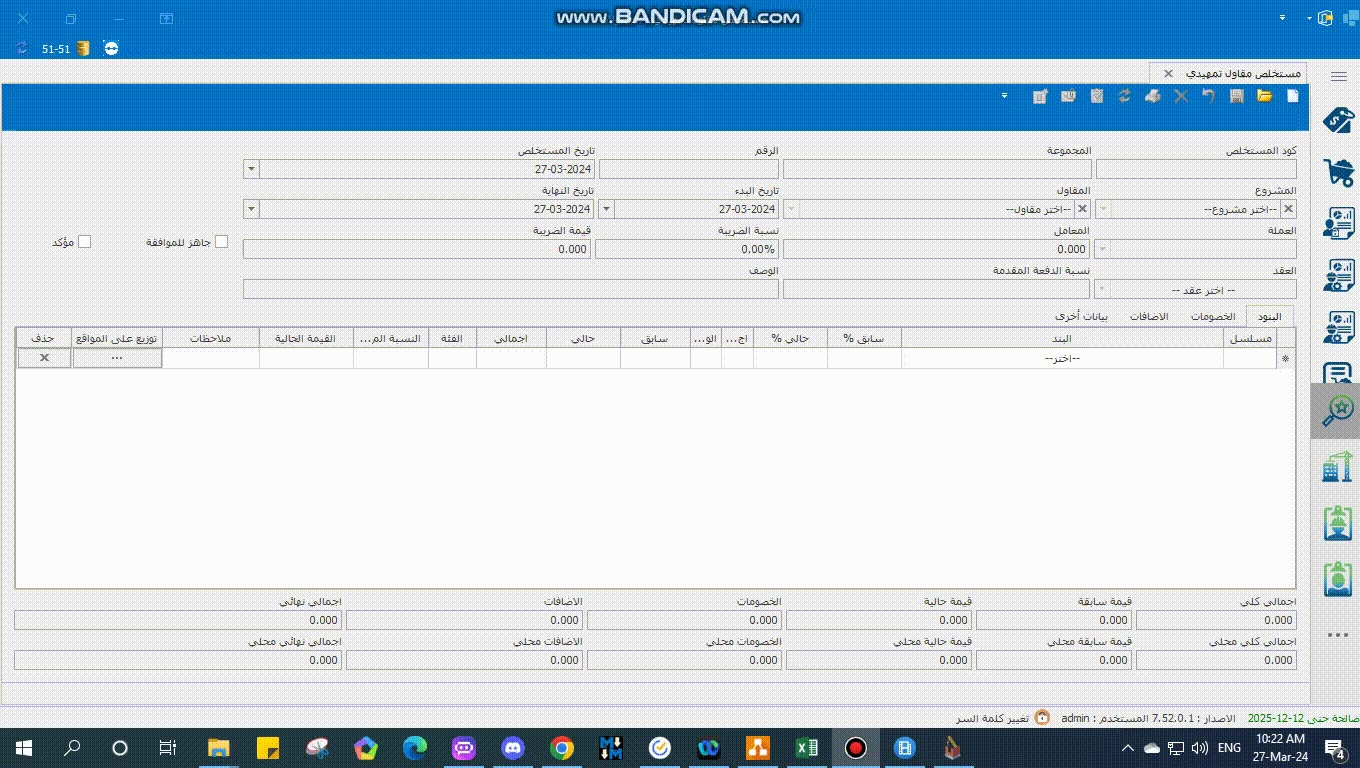The image size is (1360, 768).
Task: Toggle the مؤكد checkbox
Action: pyautogui.click(x=85, y=242)
